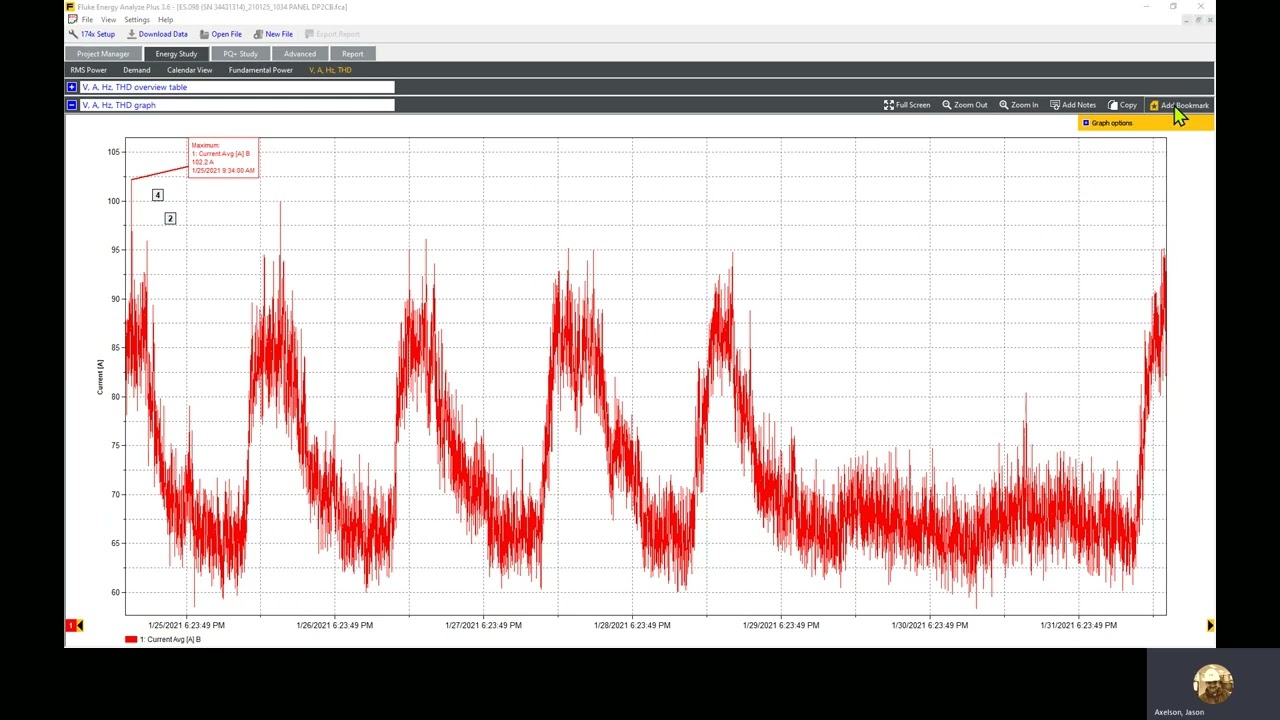Image resolution: width=1280 pixels, height=720 pixels.
Task: Click the 1/25/2021 6:23:49 PM axis label
Action: click(186, 625)
